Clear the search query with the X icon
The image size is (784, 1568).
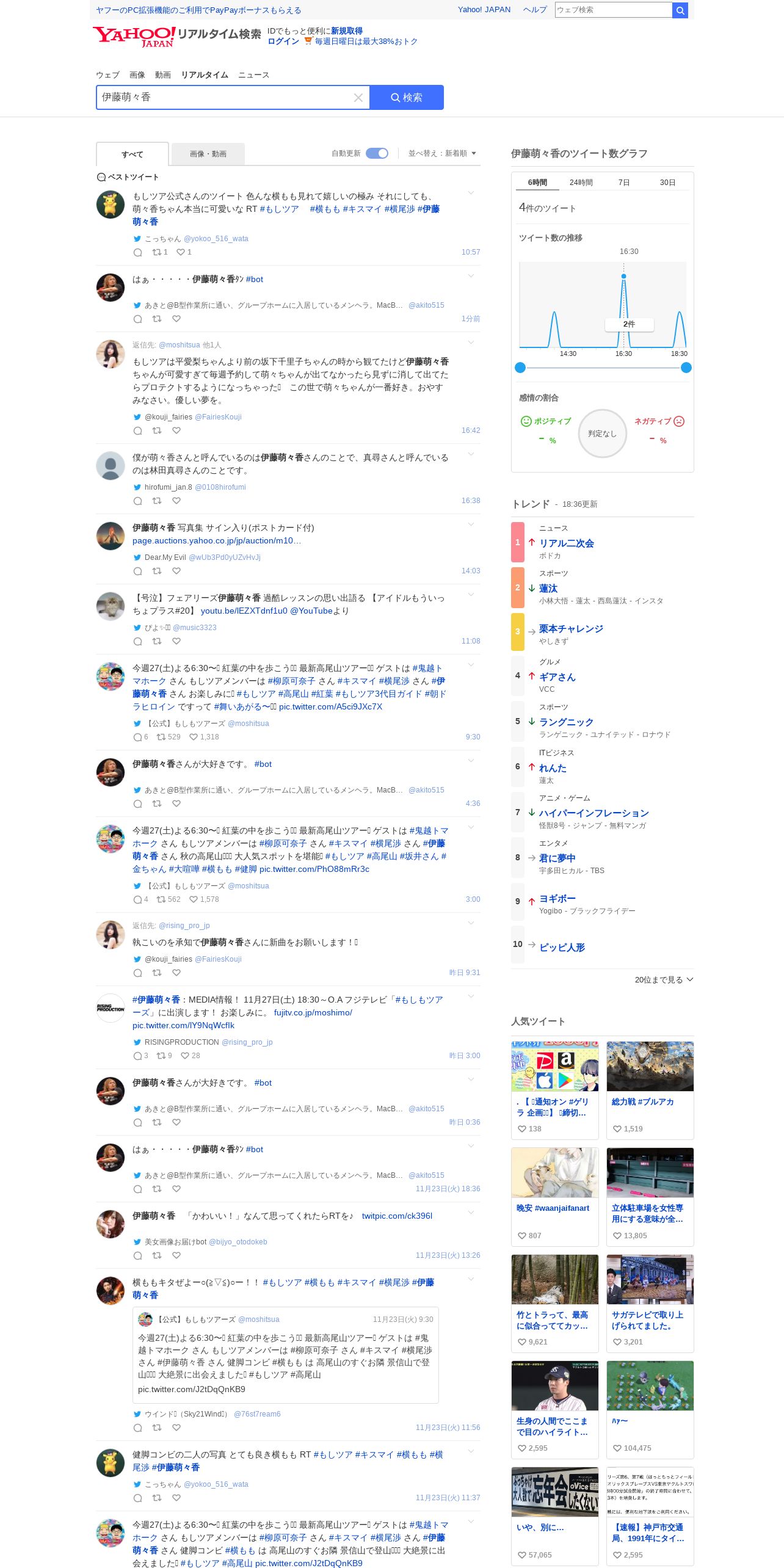(358, 98)
